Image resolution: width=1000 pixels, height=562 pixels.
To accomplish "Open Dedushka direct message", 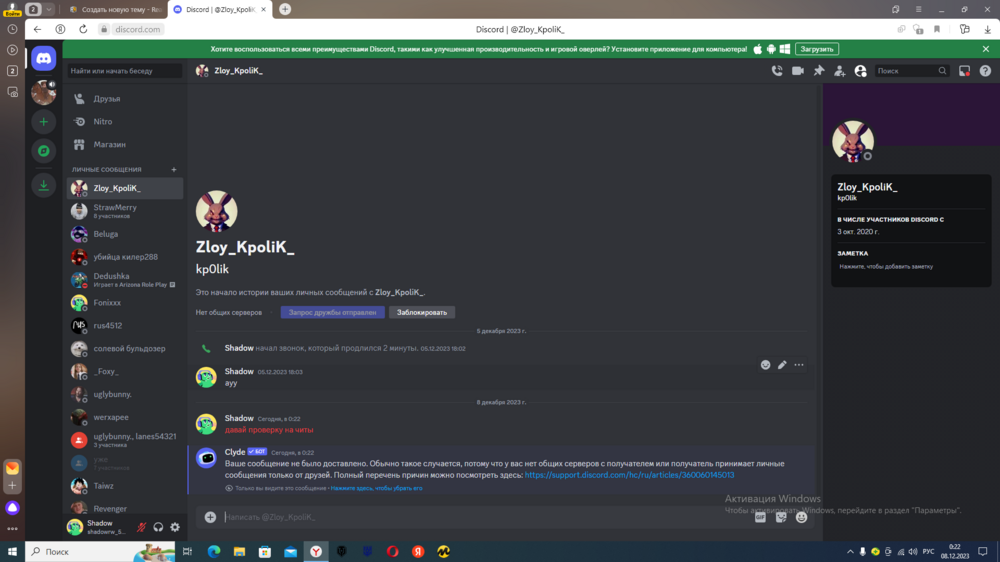I will click(x=125, y=280).
